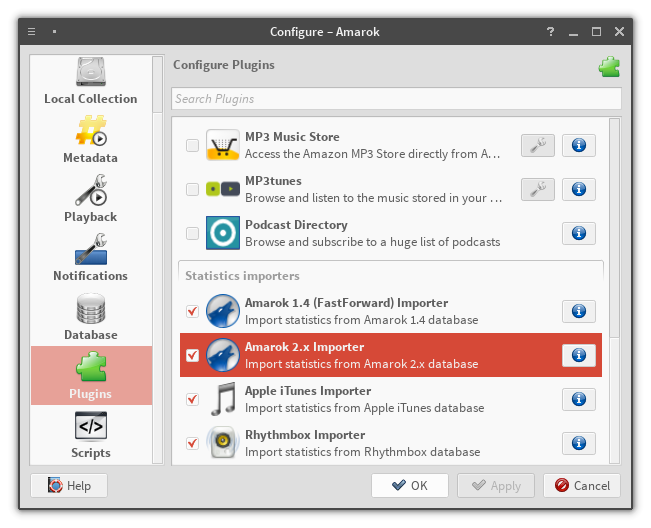Enable the Podcast Directory plugin
Image resolution: width=651 pixels, height=528 pixels.
point(192,233)
